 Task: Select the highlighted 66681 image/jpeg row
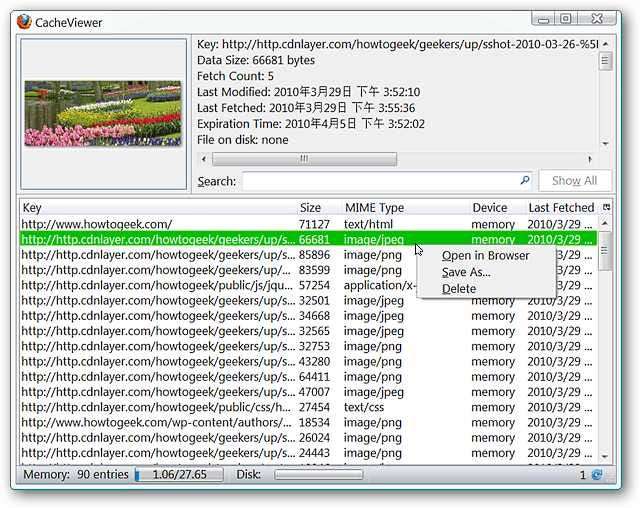[x=308, y=239]
